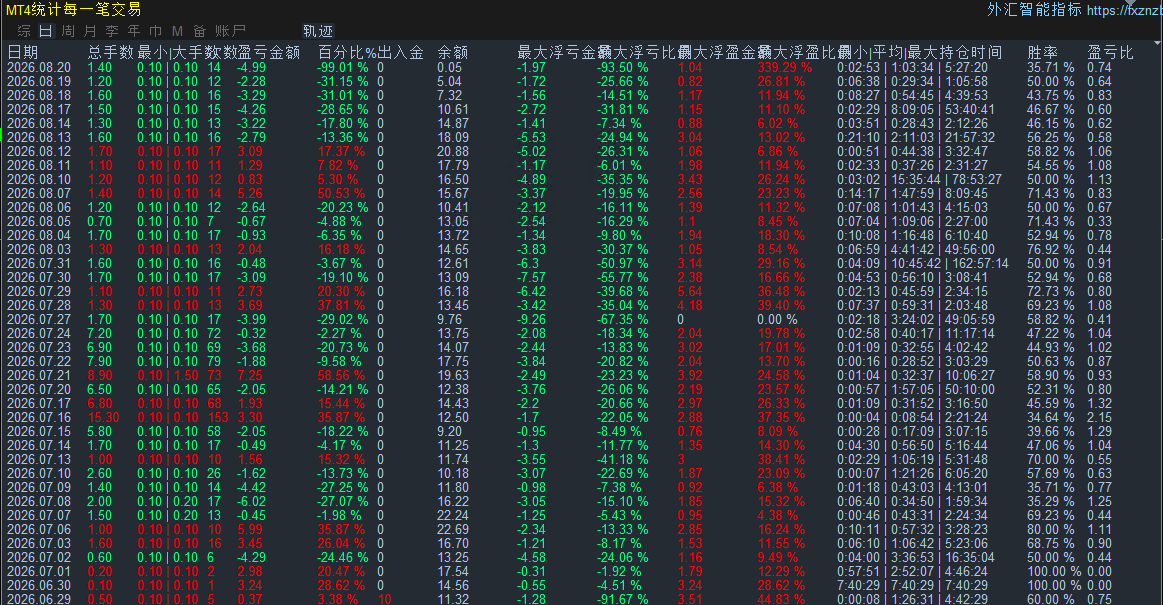The image size is (1163, 605).
Task: Open the 年 yearly tab
Action: click(134, 31)
